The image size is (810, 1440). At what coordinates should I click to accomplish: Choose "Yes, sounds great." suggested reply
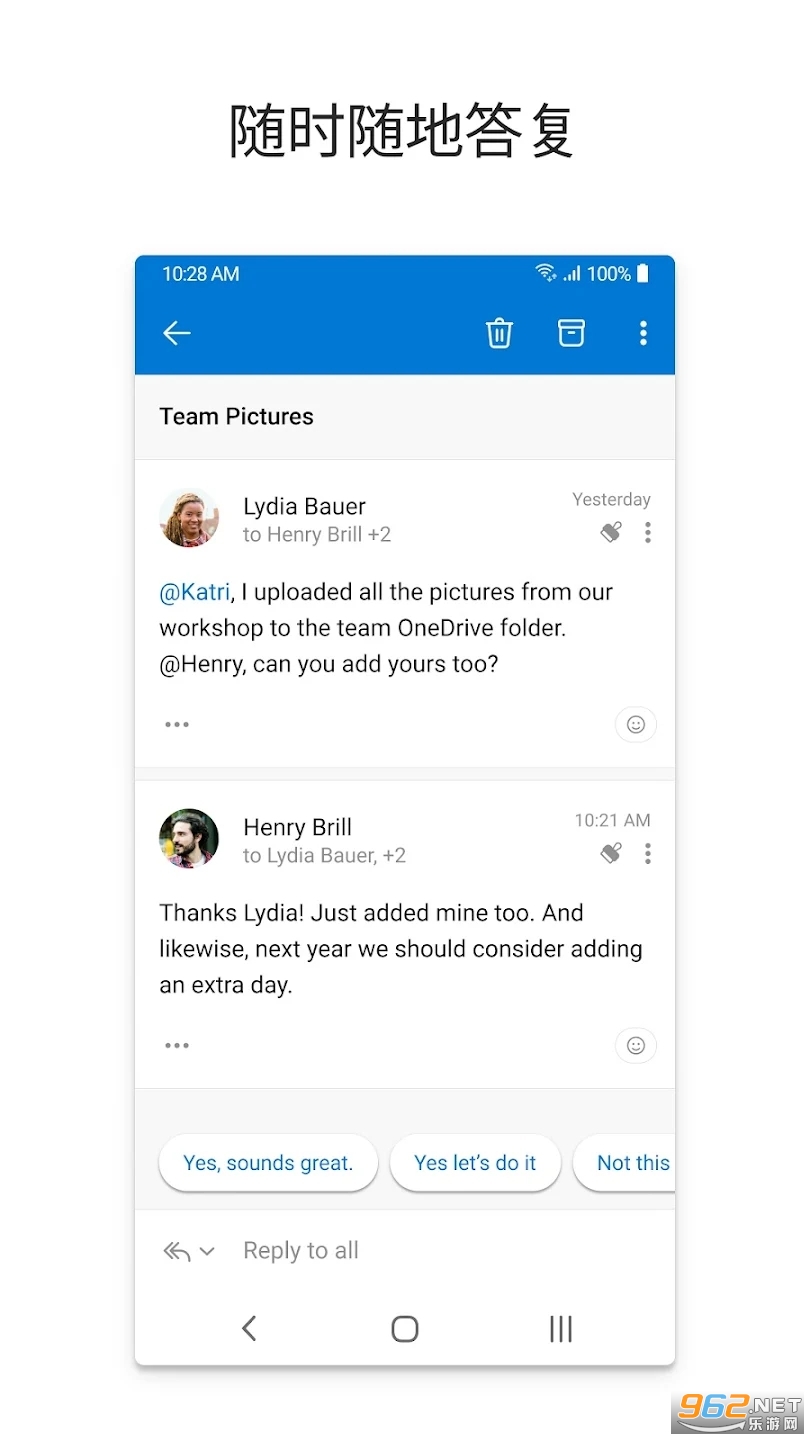[268, 1163]
